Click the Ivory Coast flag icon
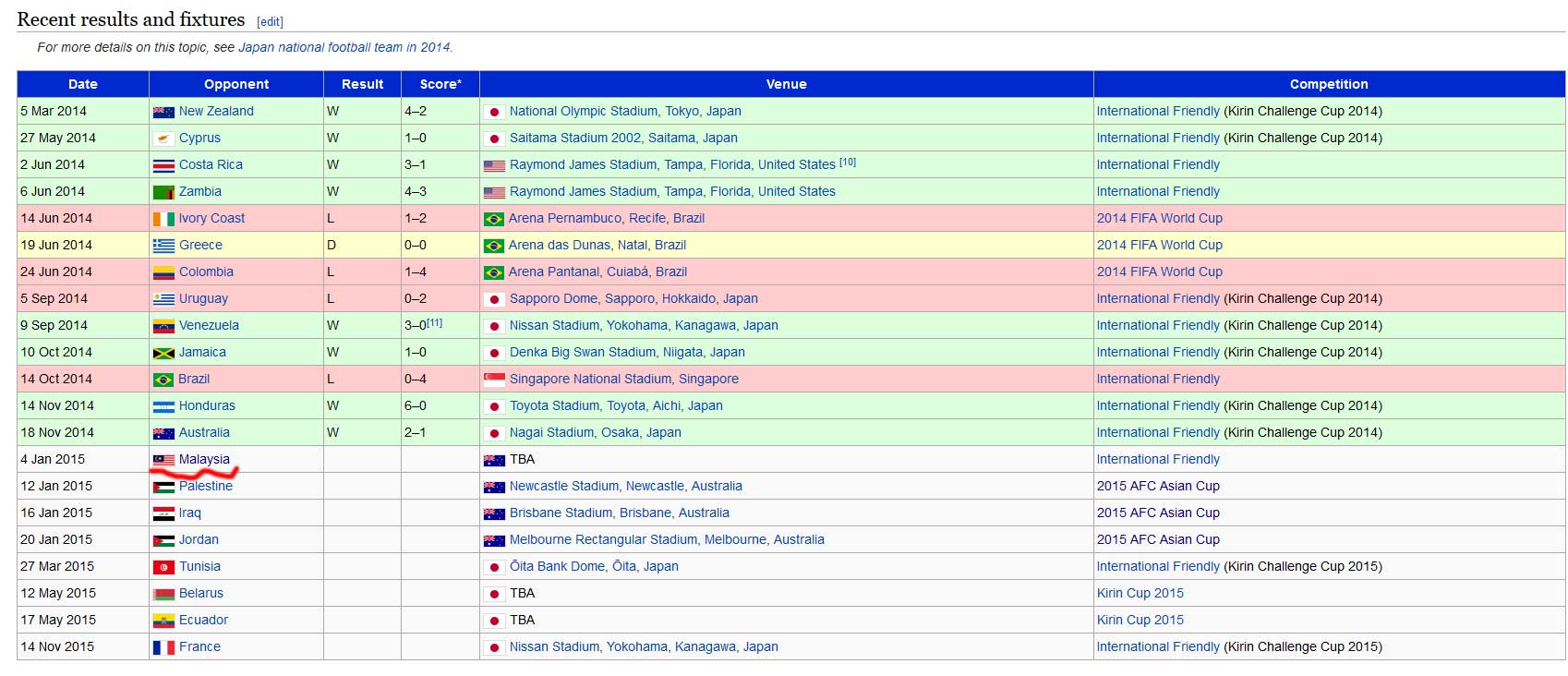1568x676 pixels. pos(163,219)
